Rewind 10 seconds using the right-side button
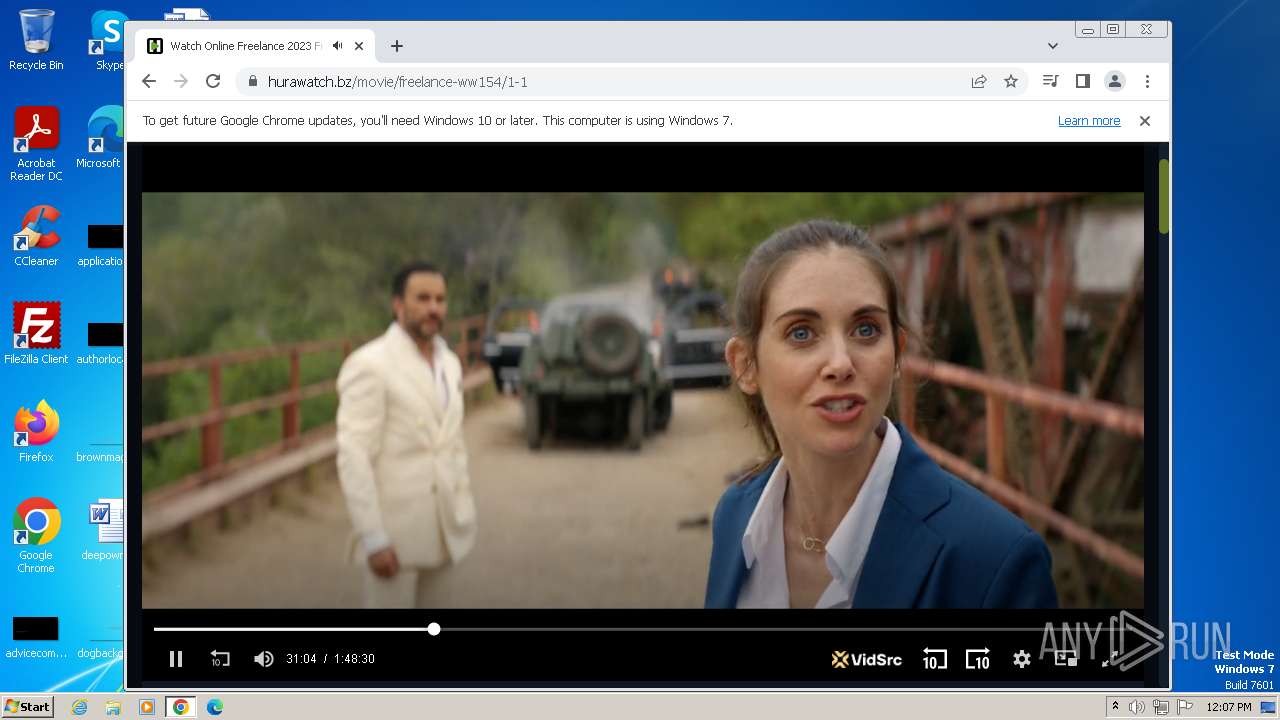Image resolution: width=1280 pixels, height=720 pixels. [x=934, y=659]
